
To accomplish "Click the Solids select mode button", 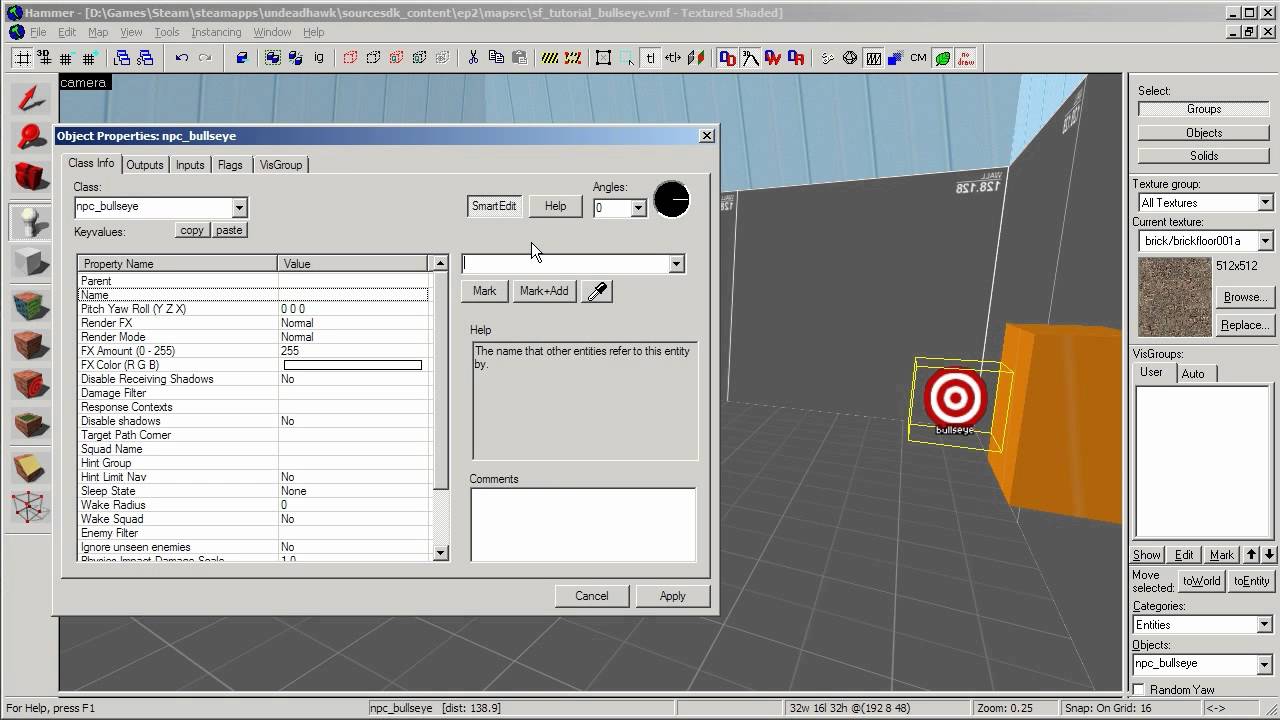I will click(x=1204, y=156).
